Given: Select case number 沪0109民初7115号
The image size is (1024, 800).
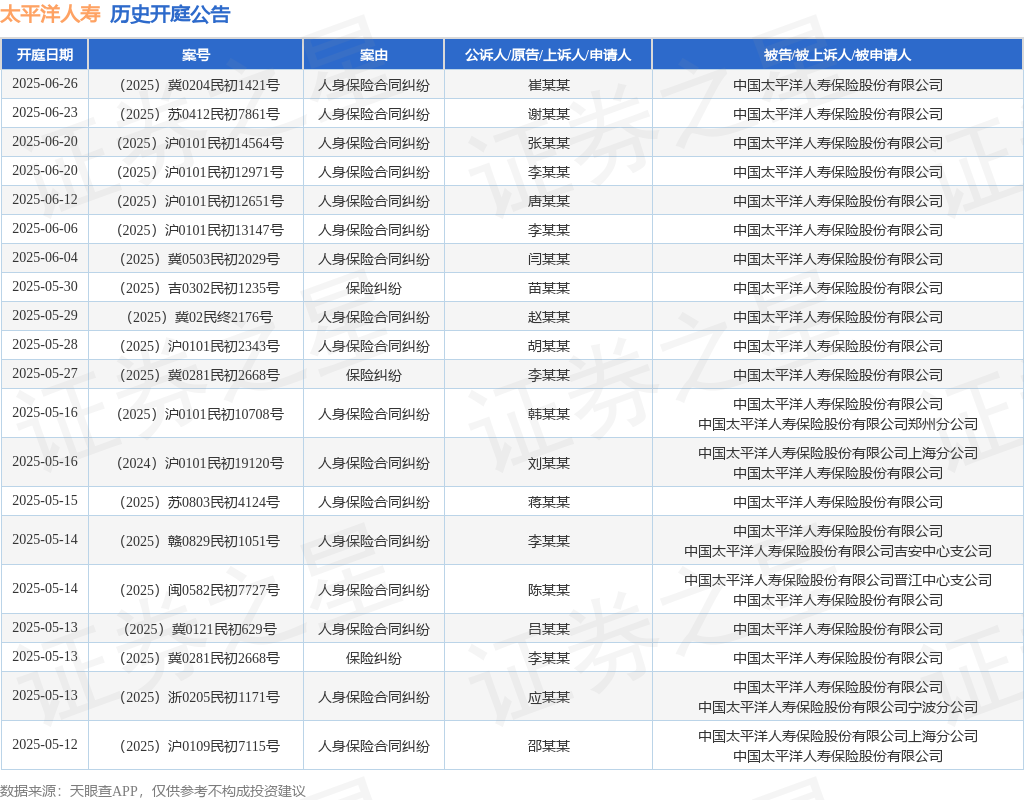Looking at the screenshot, I should click(x=199, y=746).
